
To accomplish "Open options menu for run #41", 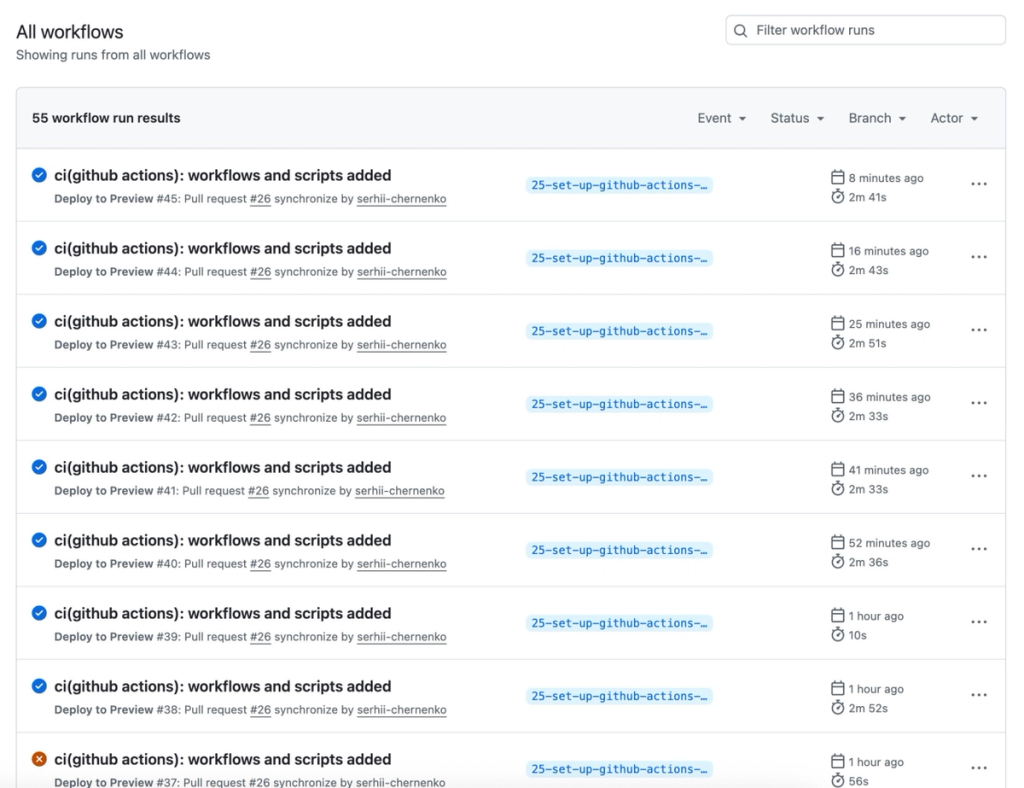I will [979, 477].
